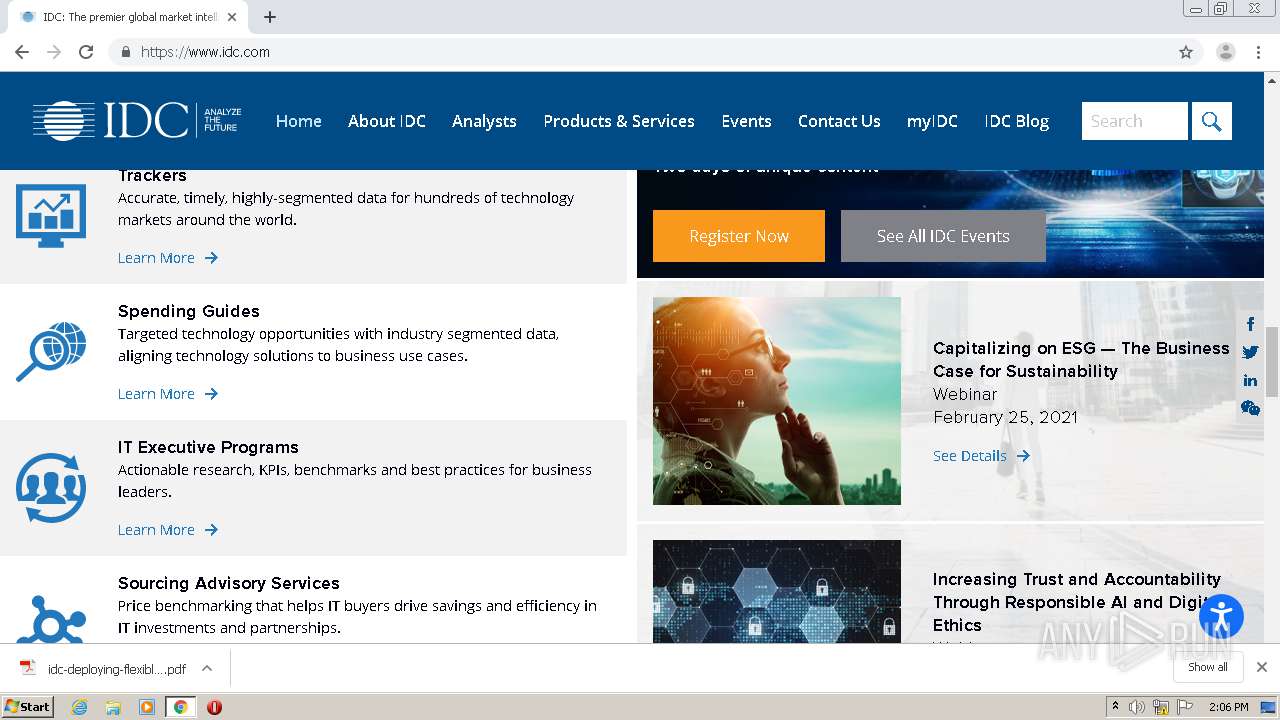Click the taskbar clock showing 2:06 PM
1280x720 pixels.
click(1229, 707)
